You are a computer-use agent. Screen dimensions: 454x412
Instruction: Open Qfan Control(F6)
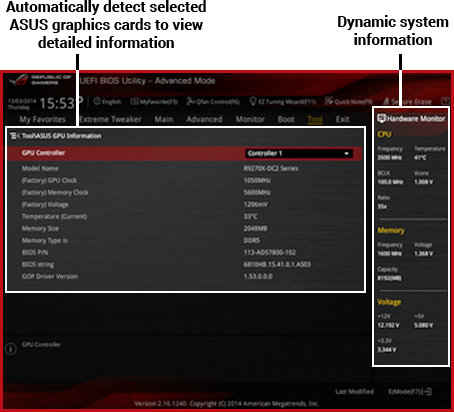[x=213, y=101]
